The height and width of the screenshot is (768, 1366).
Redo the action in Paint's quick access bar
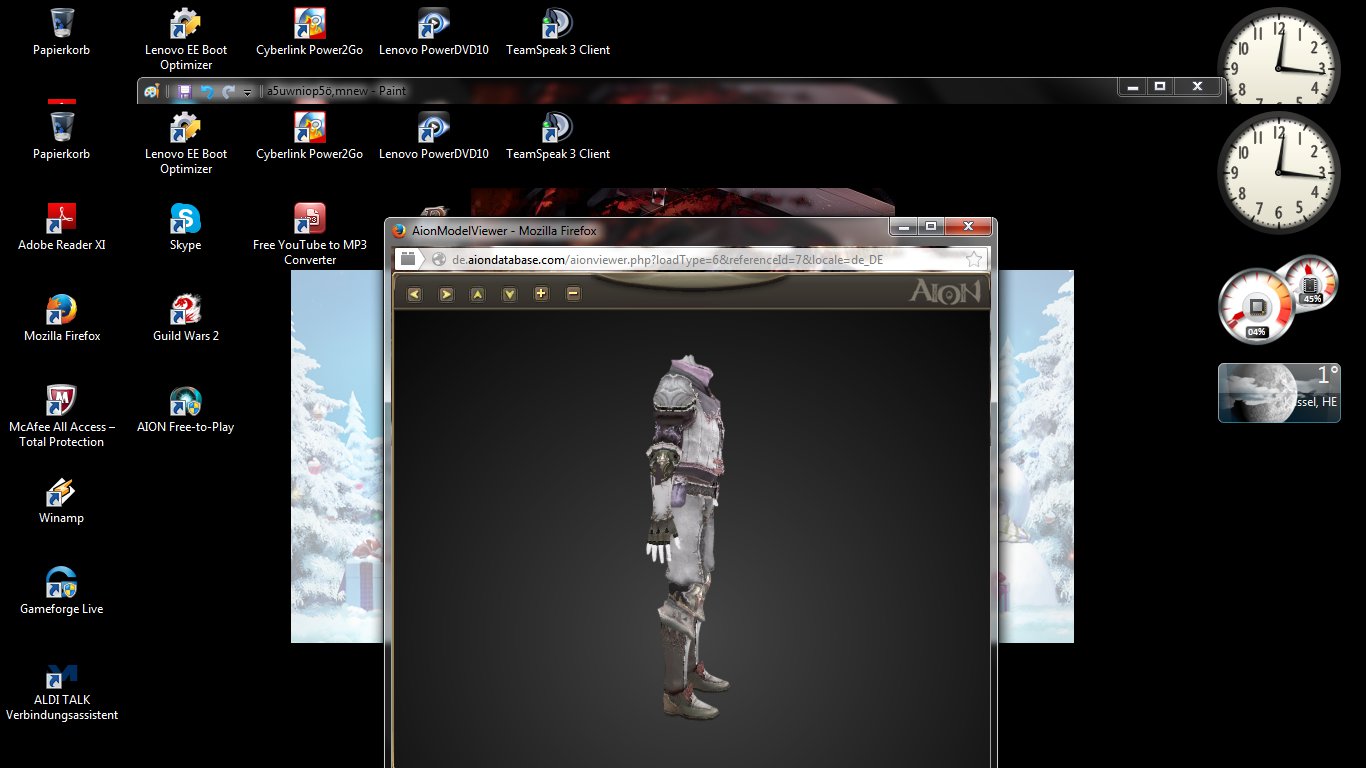click(229, 91)
